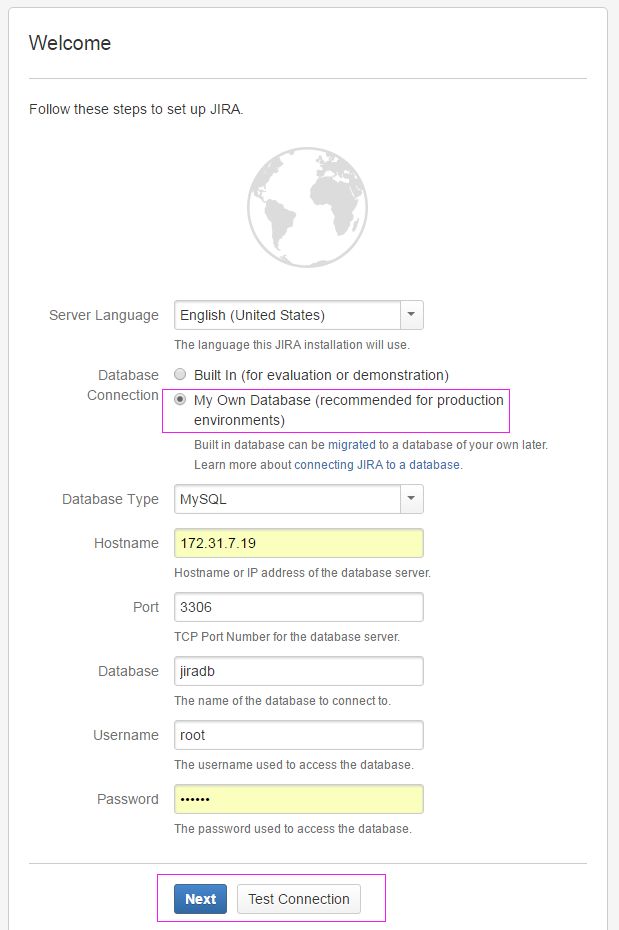Click the Hostname label text

coord(126,543)
